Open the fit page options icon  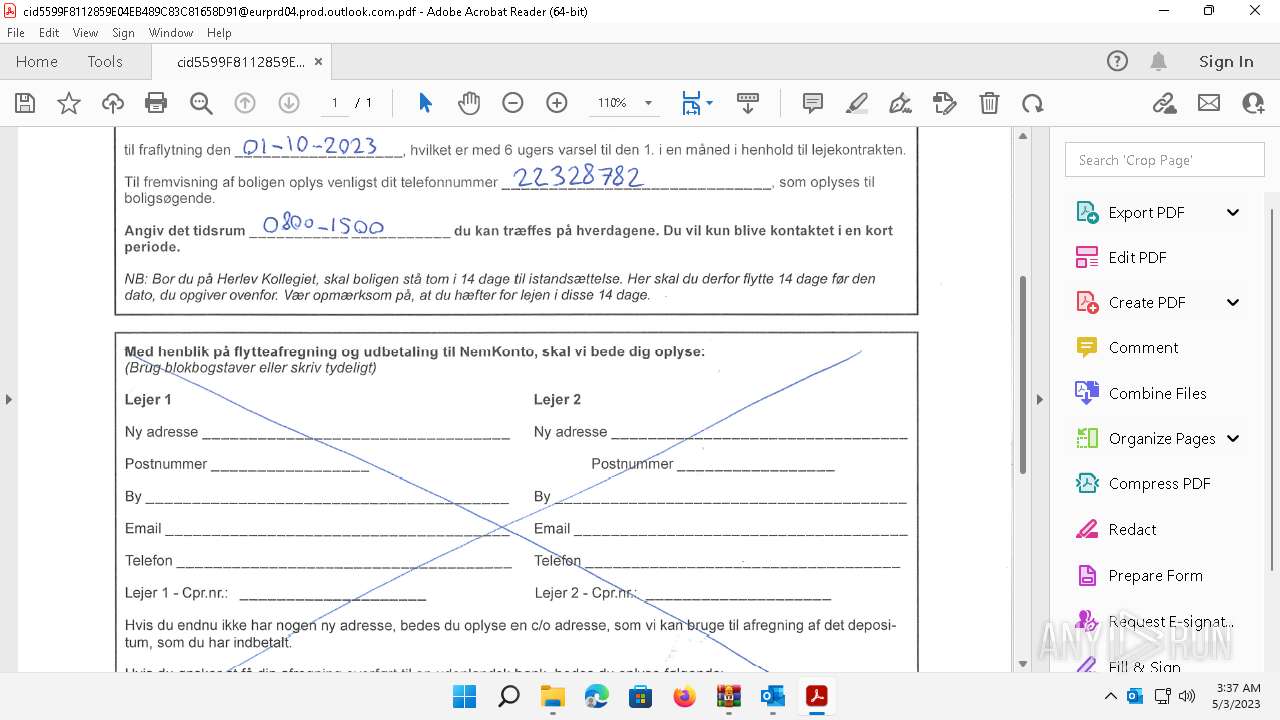click(696, 103)
